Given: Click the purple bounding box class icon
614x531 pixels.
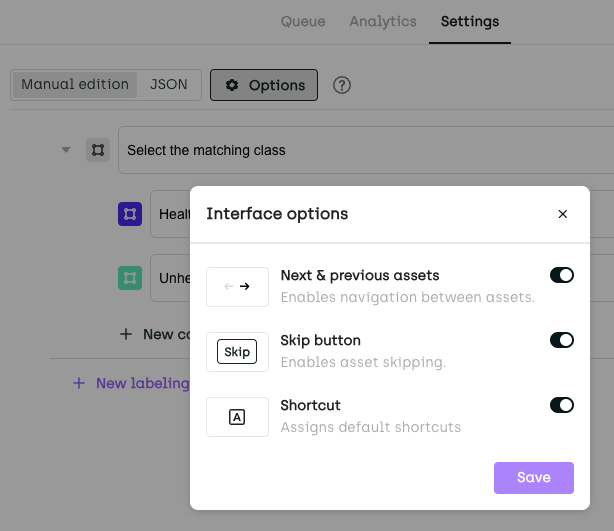Looking at the screenshot, I should 130,214.
